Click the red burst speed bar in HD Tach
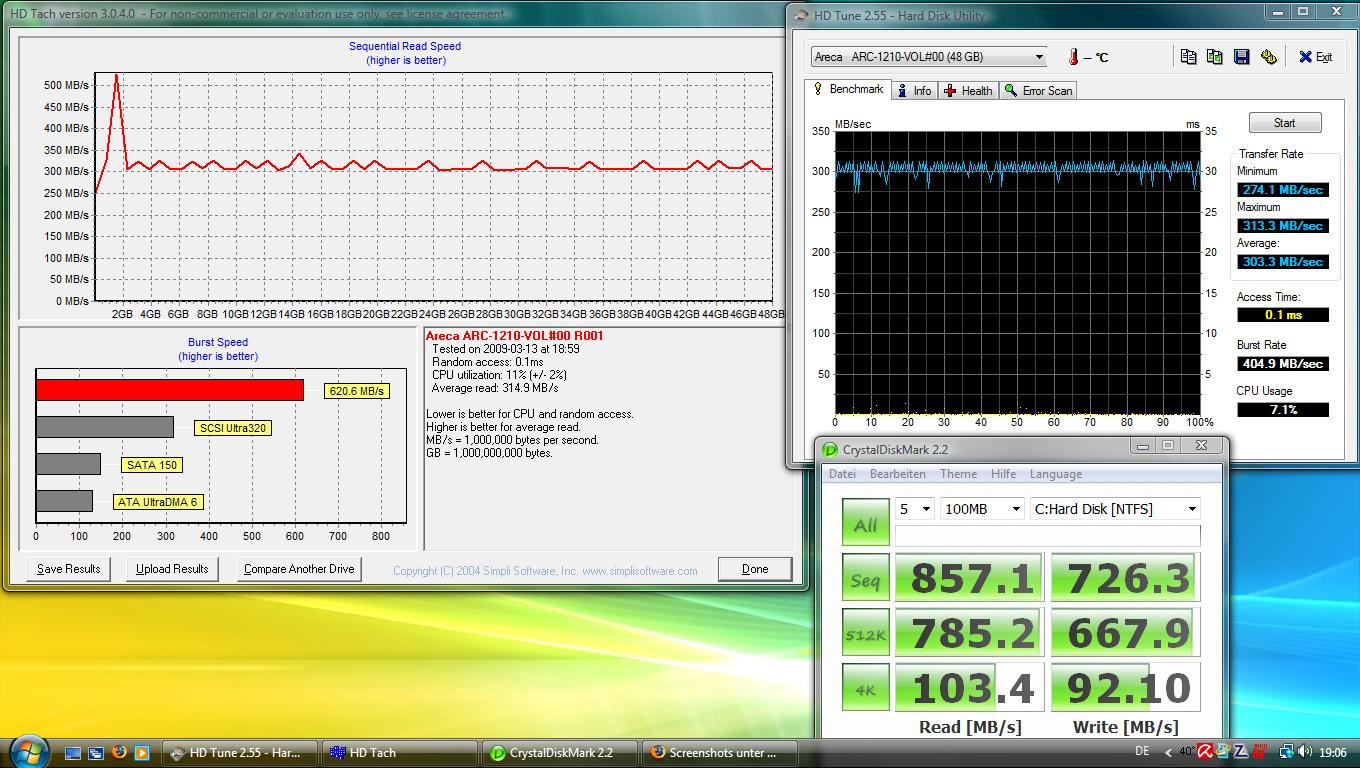 pyautogui.click(x=170, y=390)
